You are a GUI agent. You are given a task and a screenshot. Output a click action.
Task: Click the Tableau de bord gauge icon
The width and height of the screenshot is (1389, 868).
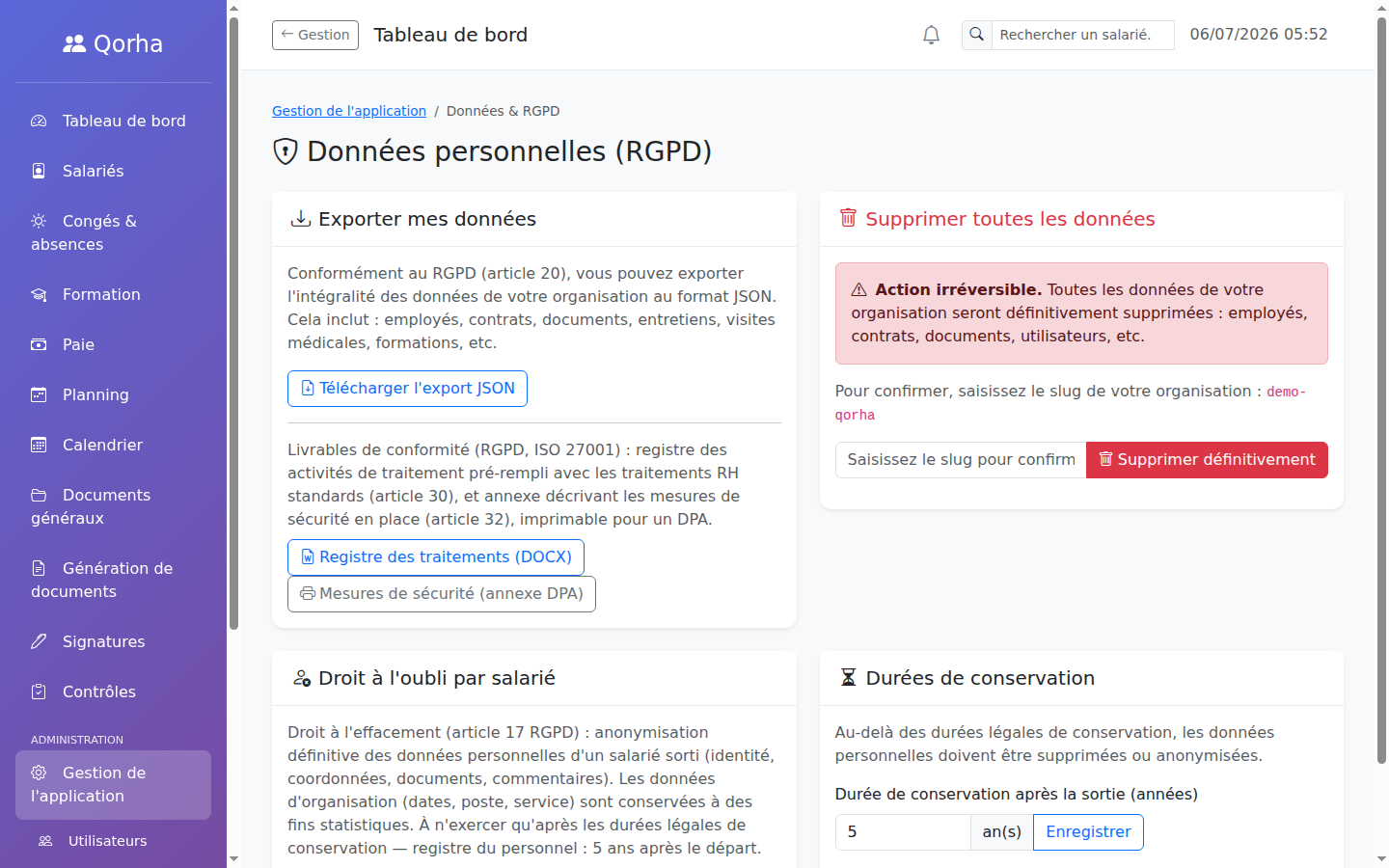click(39, 121)
